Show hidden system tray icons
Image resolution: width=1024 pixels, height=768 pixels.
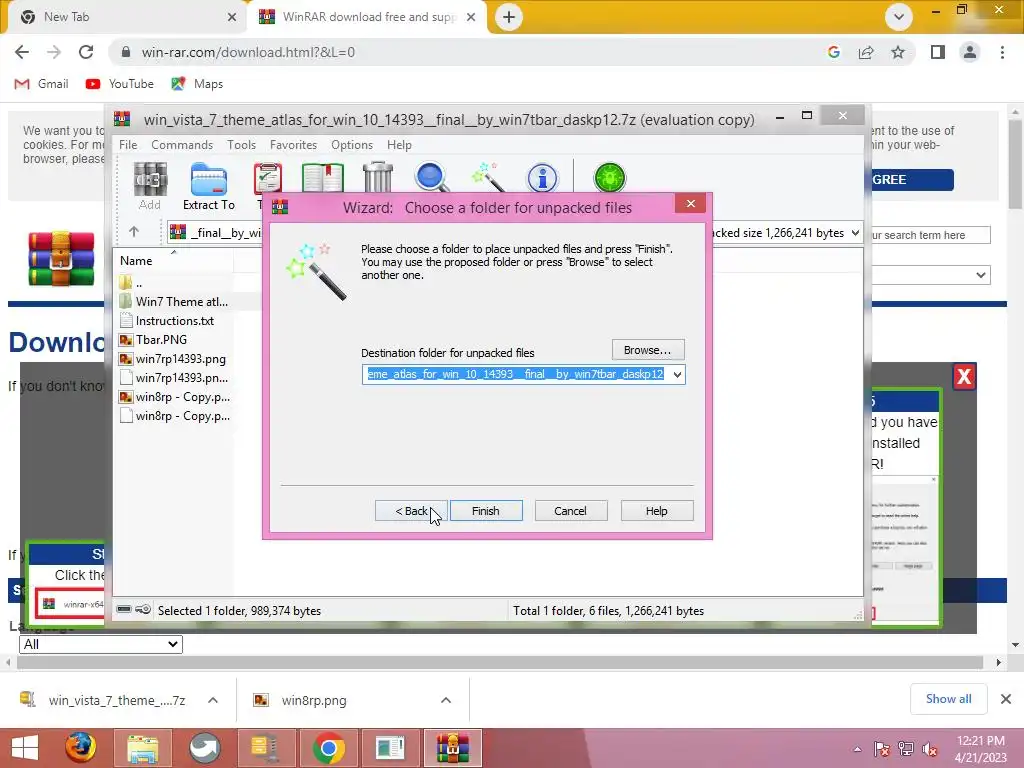click(x=857, y=749)
